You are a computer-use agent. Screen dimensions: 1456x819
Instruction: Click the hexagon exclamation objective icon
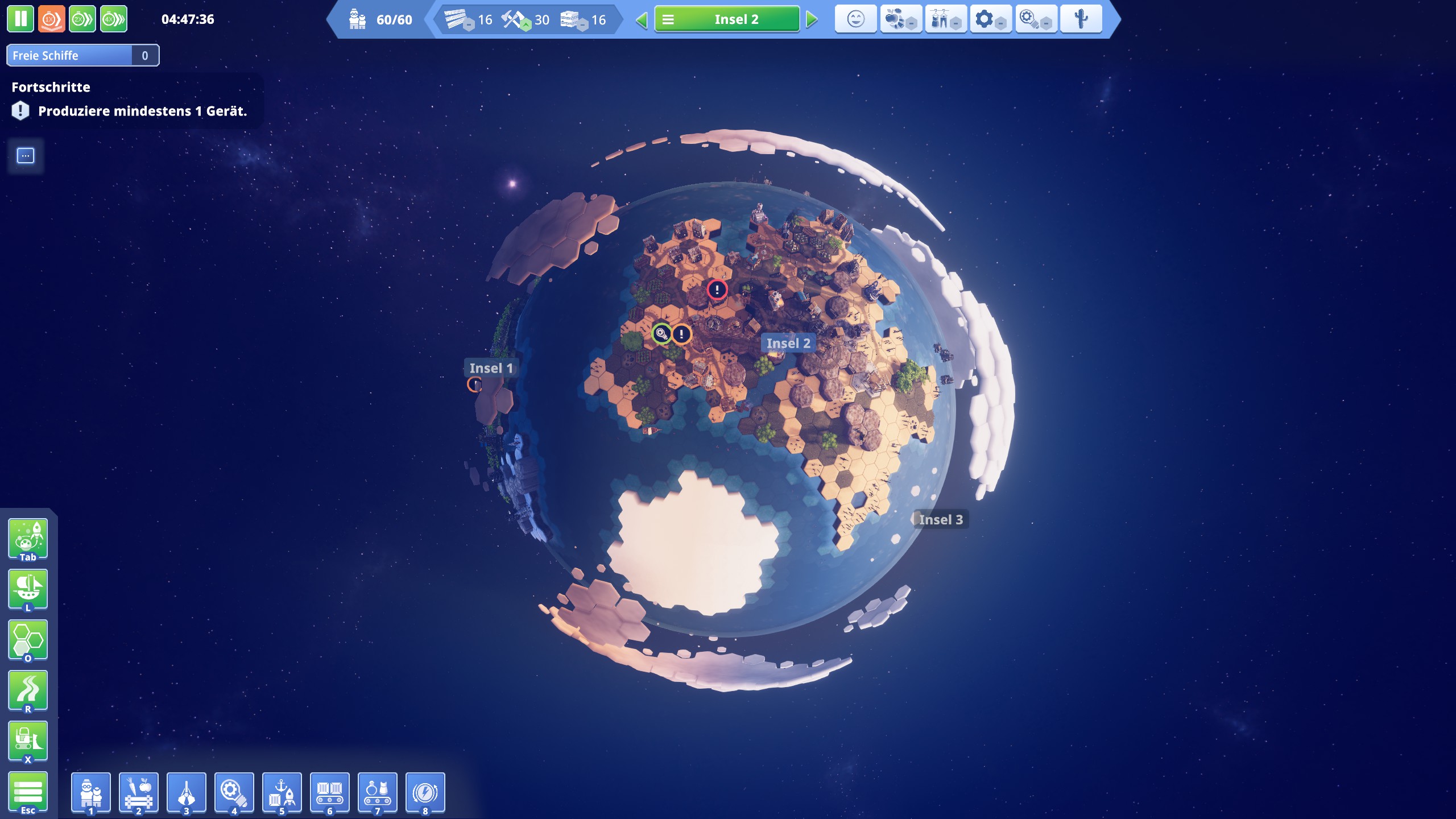click(x=20, y=110)
